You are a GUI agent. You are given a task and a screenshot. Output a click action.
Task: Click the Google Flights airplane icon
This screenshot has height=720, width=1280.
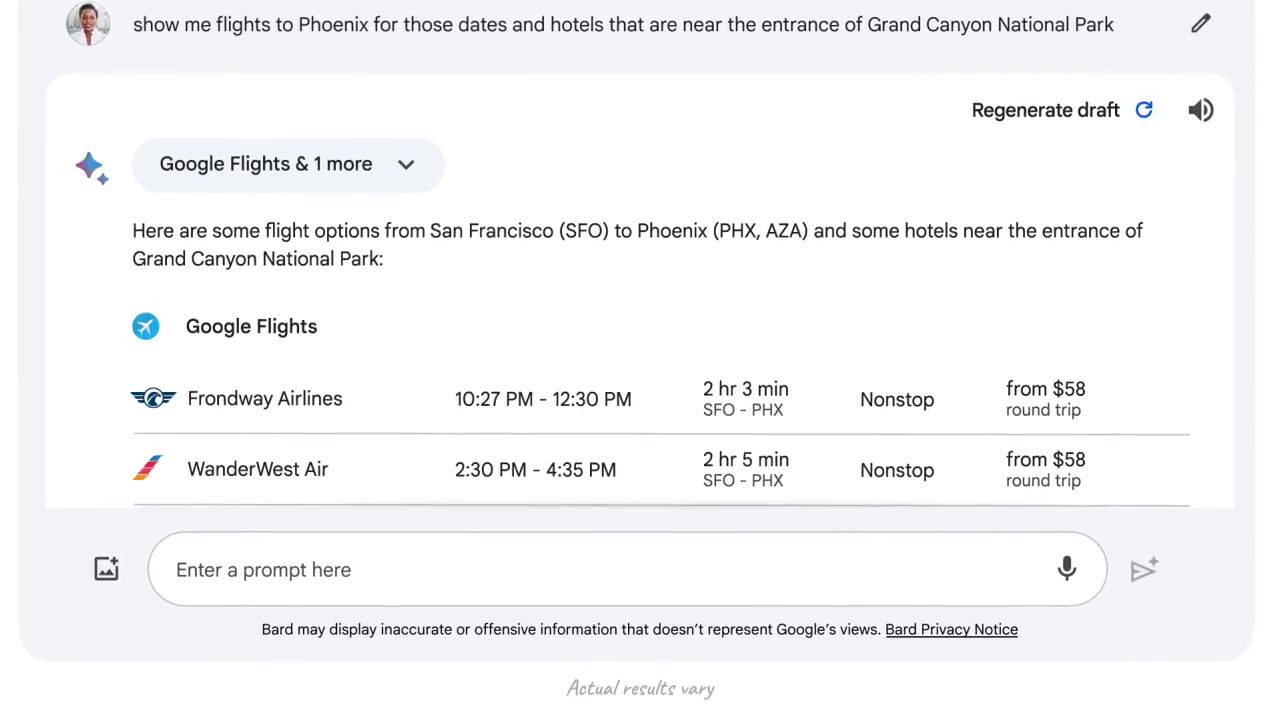(x=146, y=326)
